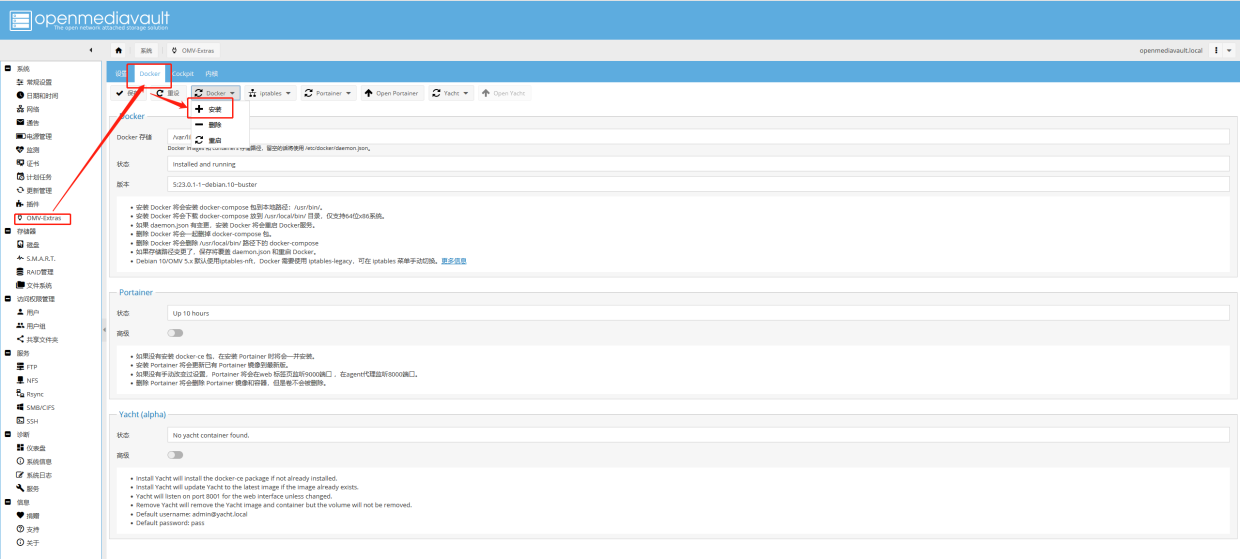Open the SMB/CIFS service settings
The image size is (1240, 559).
[x=40, y=407]
